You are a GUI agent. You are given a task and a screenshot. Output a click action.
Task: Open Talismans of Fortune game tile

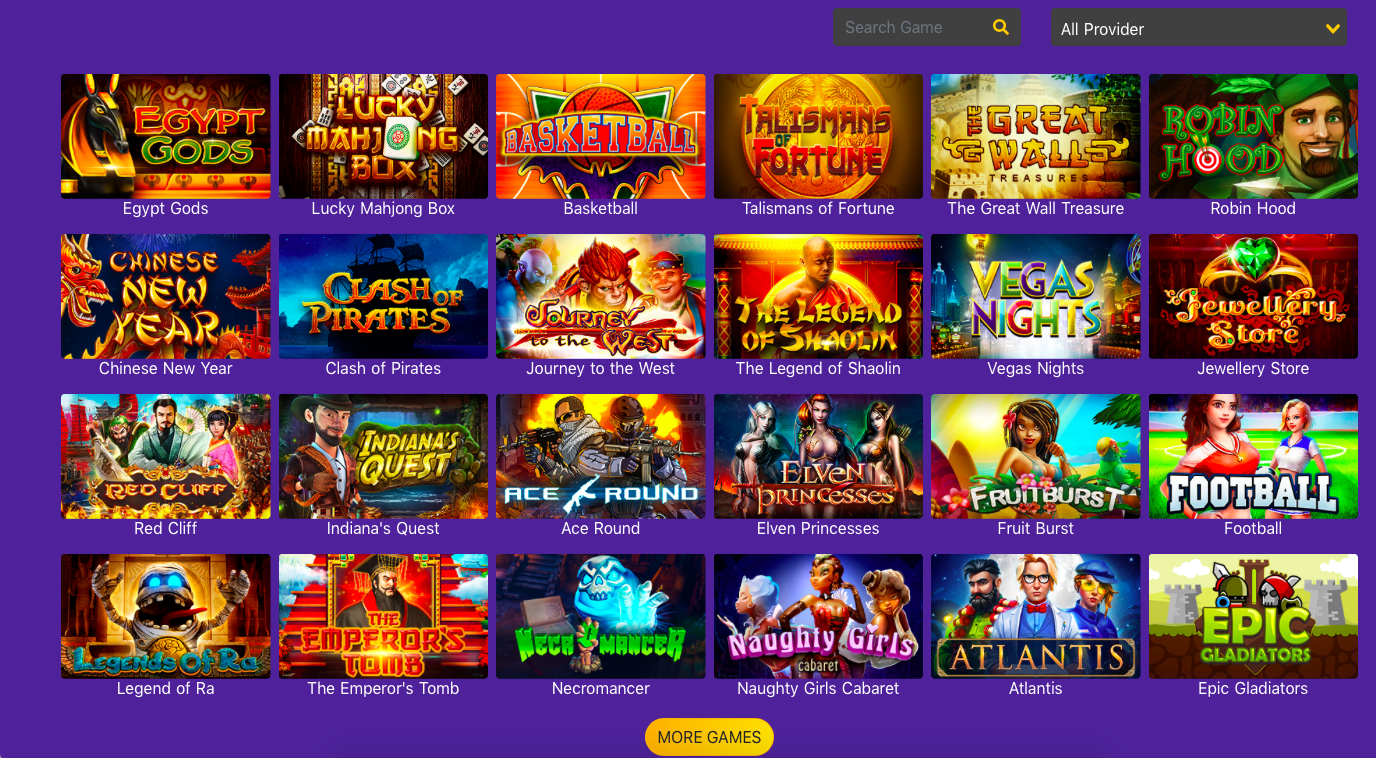tap(818, 136)
